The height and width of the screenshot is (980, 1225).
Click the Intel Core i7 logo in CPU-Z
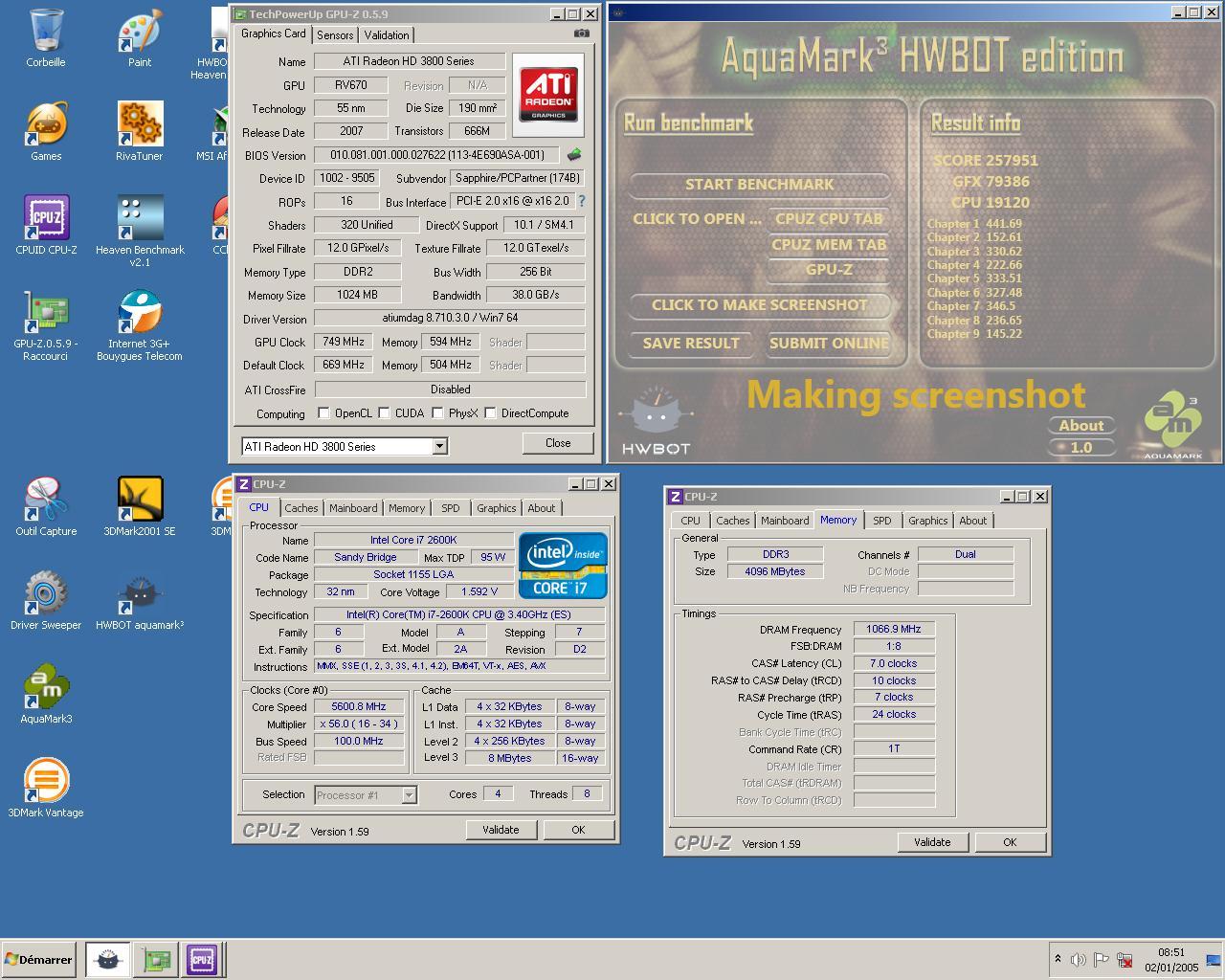pos(563,565)
